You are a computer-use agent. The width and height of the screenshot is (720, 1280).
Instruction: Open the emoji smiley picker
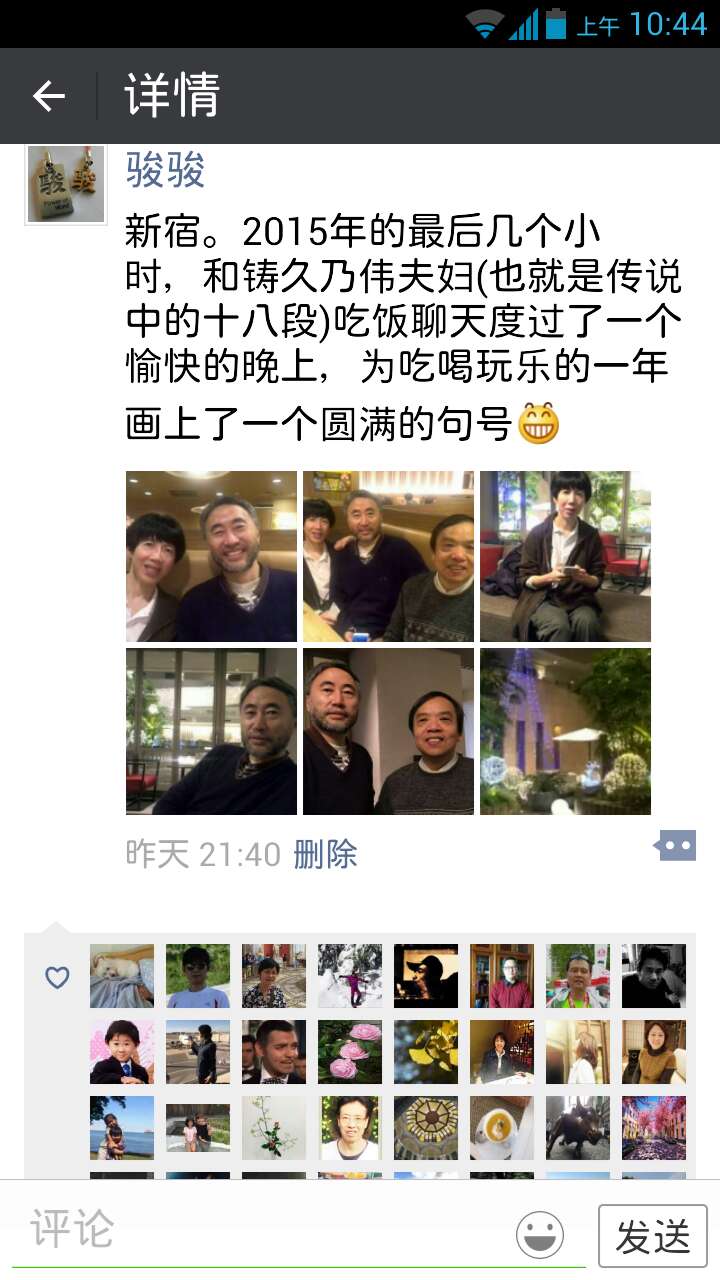click(x=540, y=1235)
